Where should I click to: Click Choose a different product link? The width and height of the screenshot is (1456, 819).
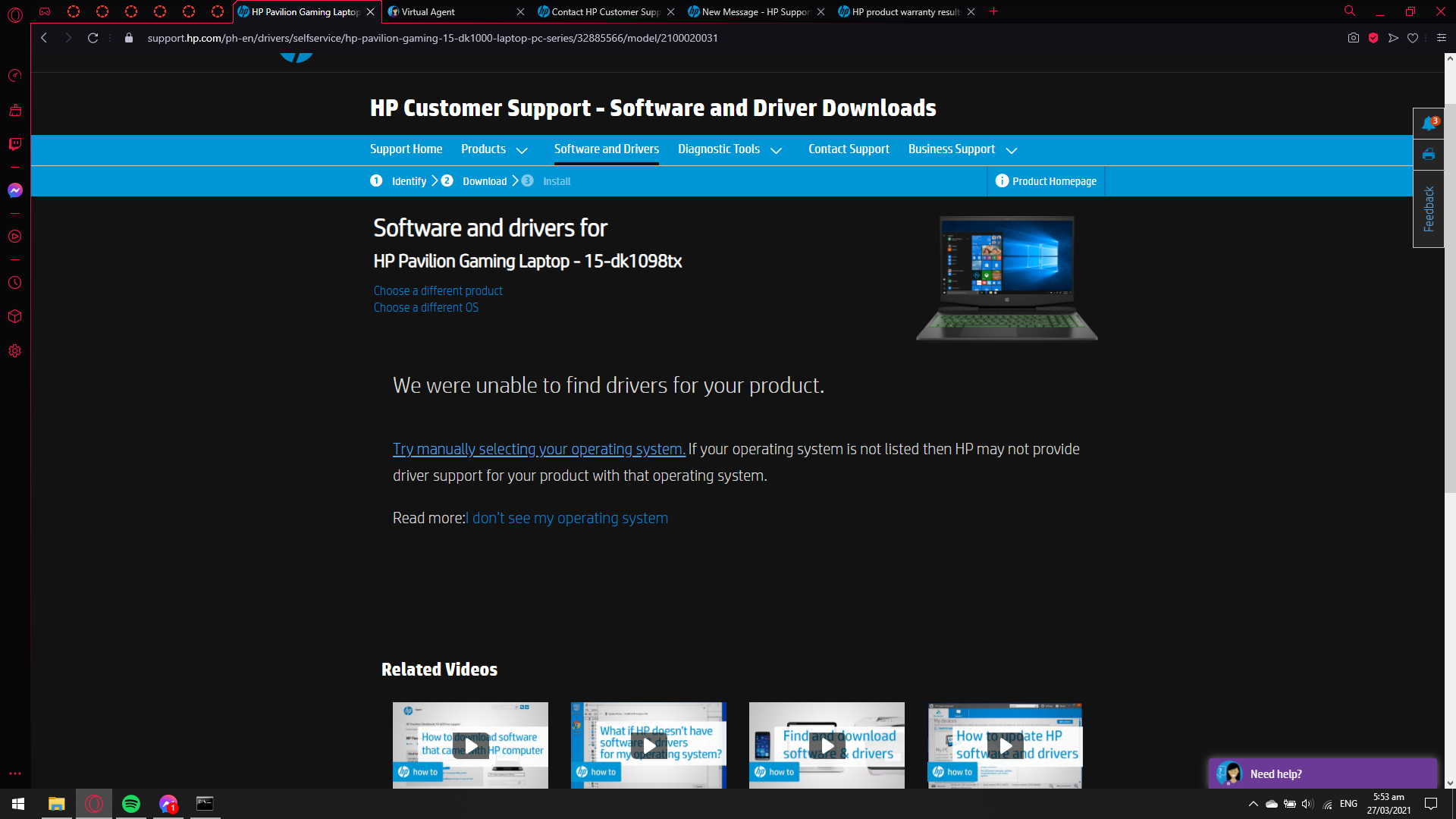click(438, 291)
